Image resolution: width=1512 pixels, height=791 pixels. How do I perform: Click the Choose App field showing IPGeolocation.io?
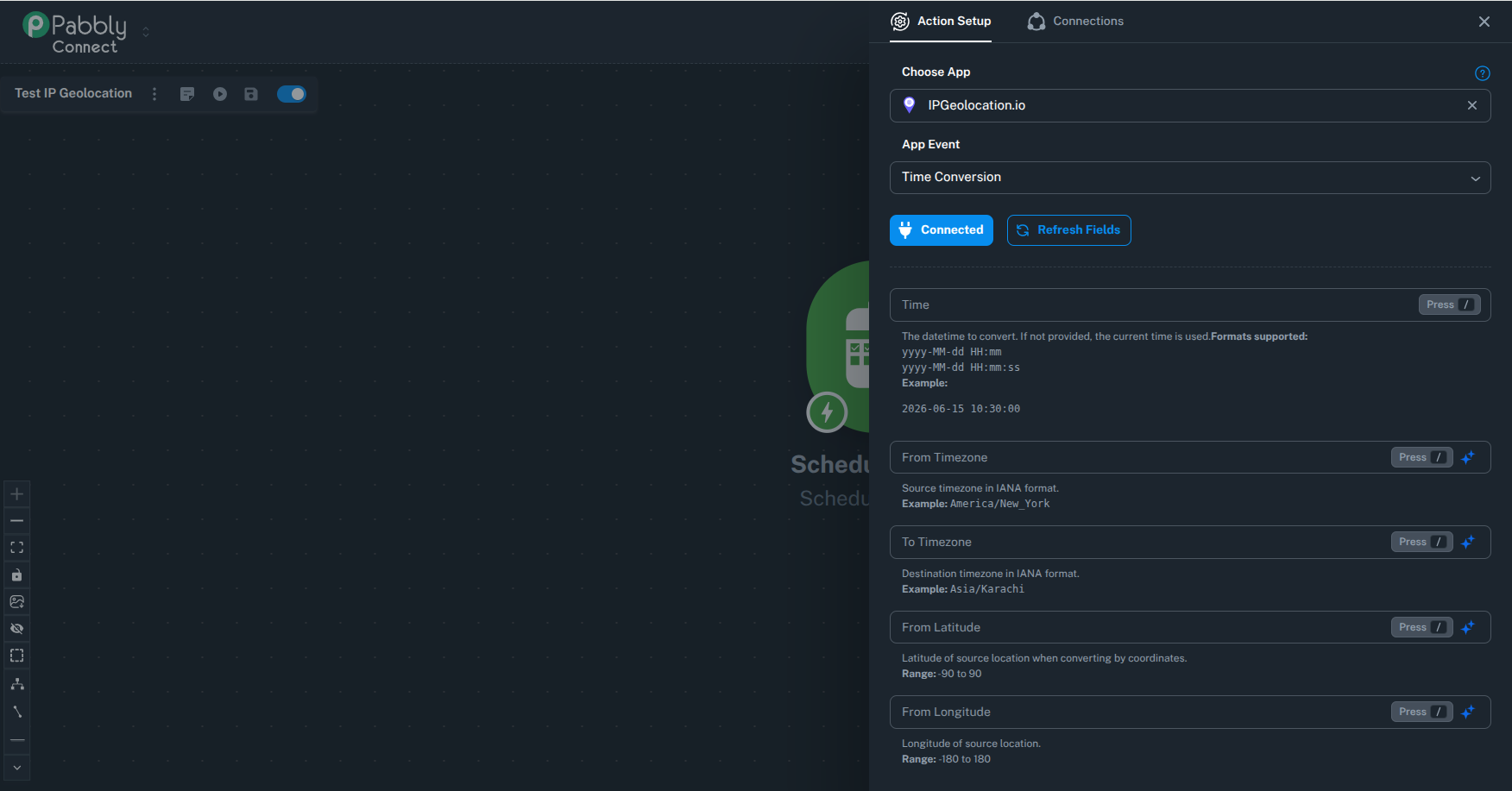[1190, 105]
